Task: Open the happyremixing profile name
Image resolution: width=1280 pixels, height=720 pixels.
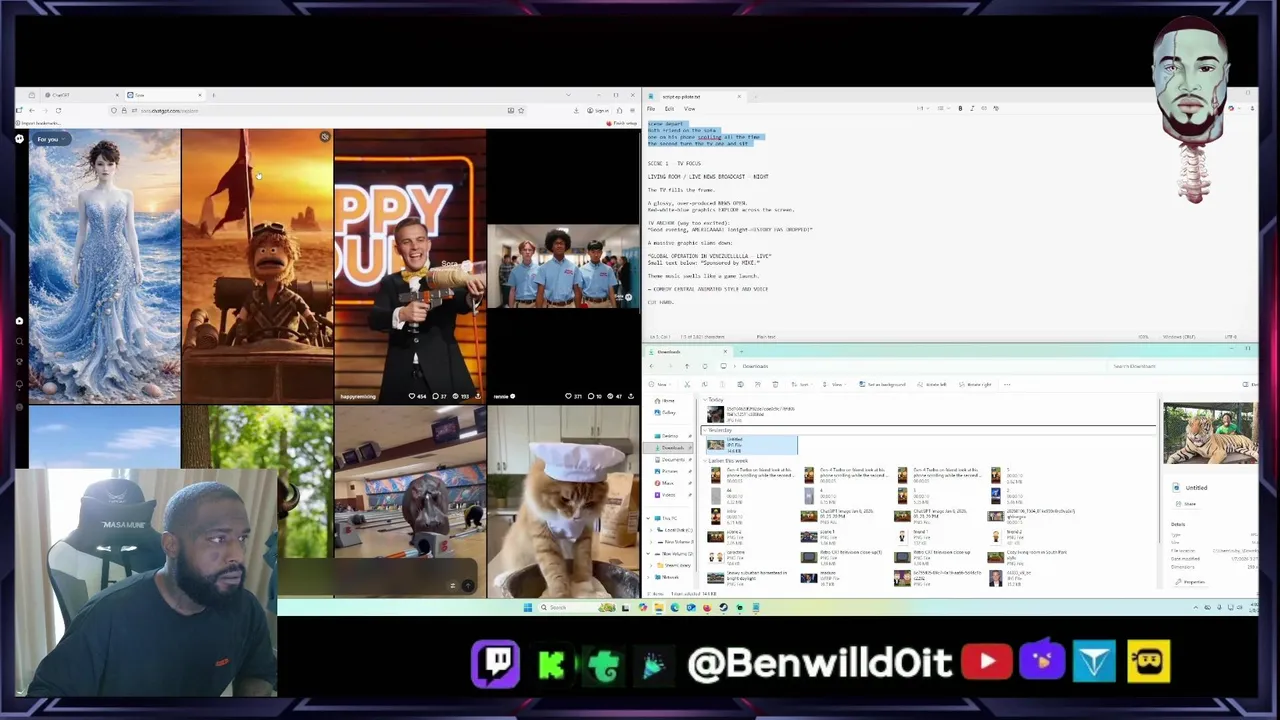Action: 358,396
